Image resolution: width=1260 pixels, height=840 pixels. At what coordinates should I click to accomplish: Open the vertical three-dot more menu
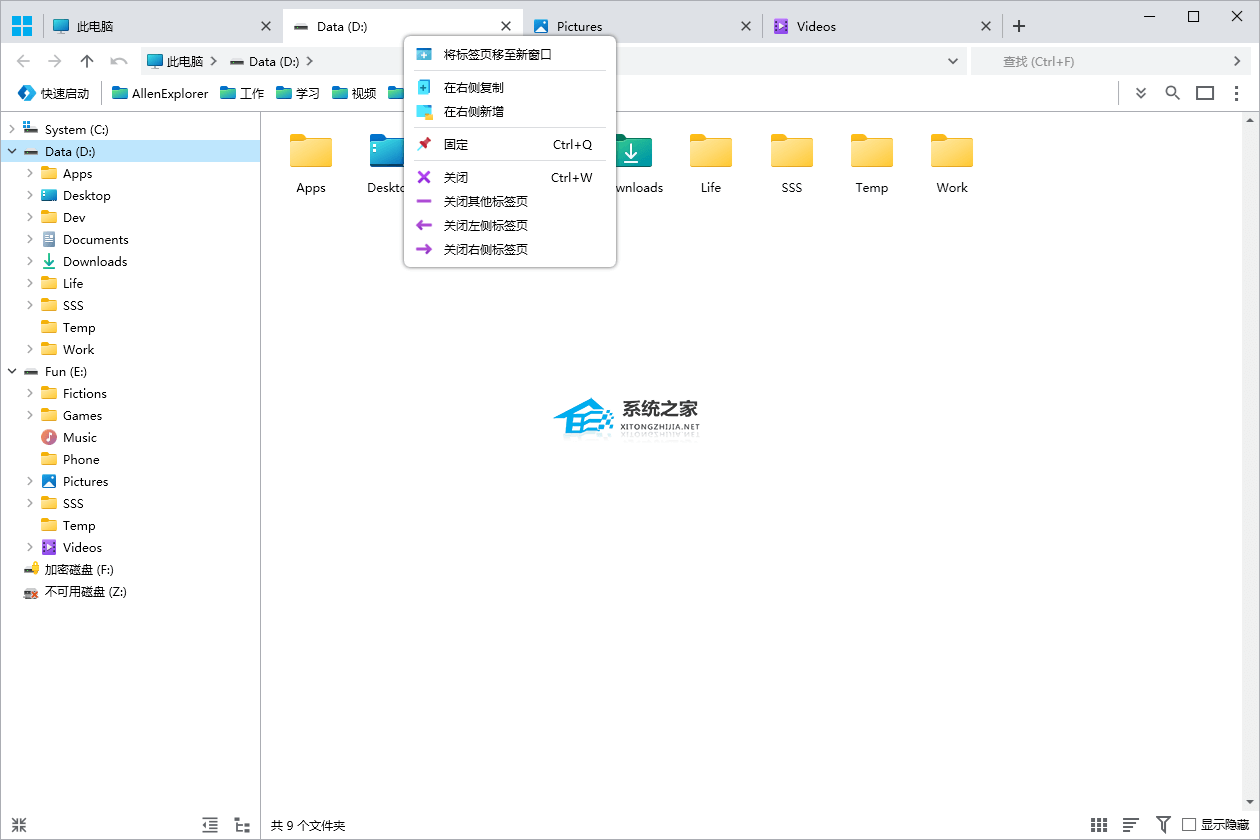(x=1237, y=93)
